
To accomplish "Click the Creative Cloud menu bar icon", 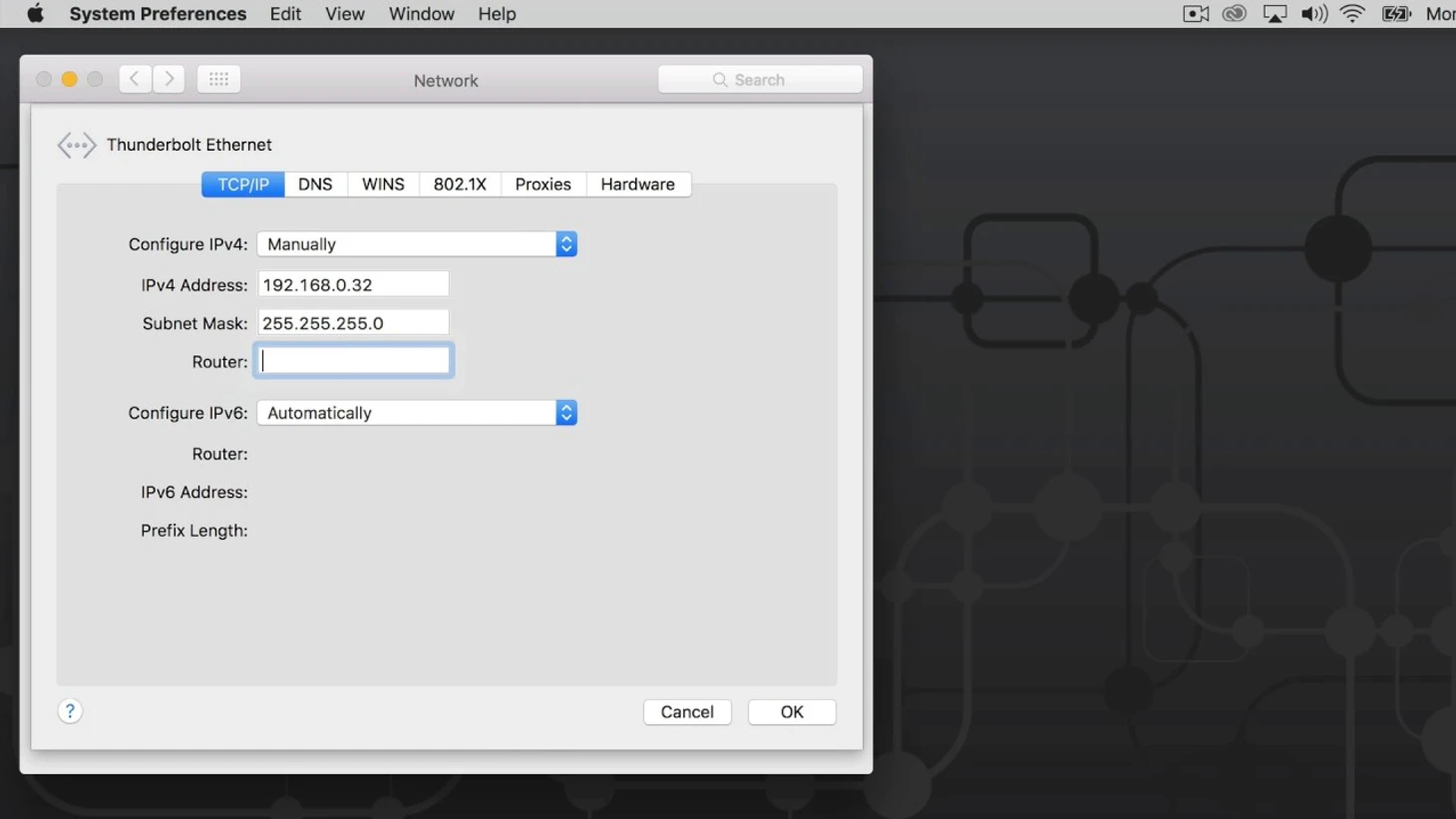I will coord(1235,14).
